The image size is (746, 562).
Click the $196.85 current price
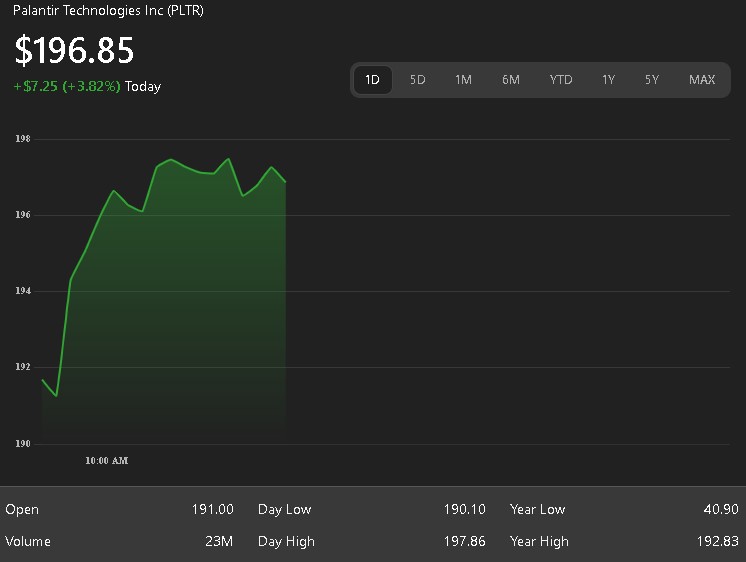[x=74, y=51]
